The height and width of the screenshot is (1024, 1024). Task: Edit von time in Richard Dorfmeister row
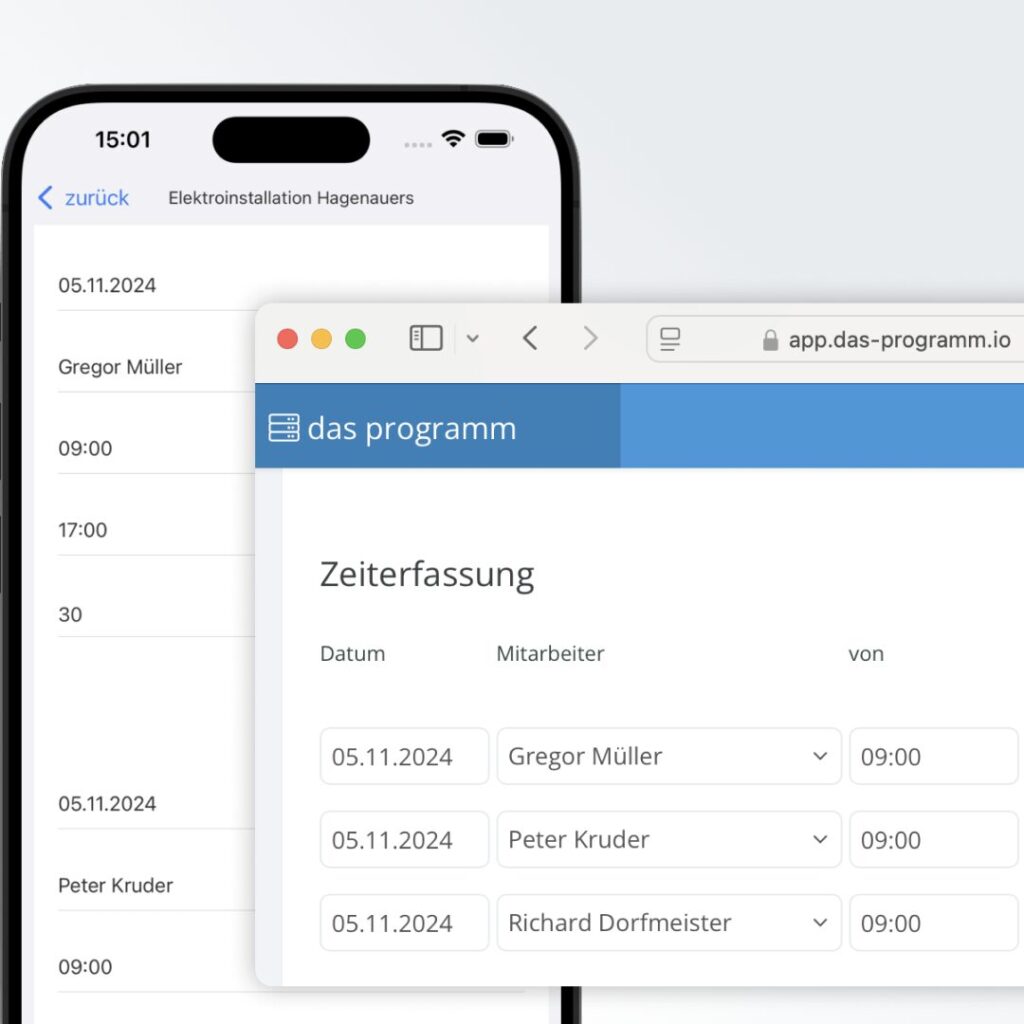click(x=934, y=923)
